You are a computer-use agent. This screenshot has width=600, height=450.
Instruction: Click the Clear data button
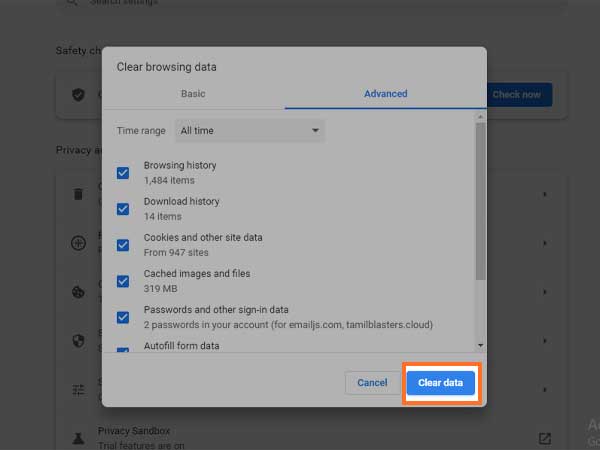coord(440,383)
